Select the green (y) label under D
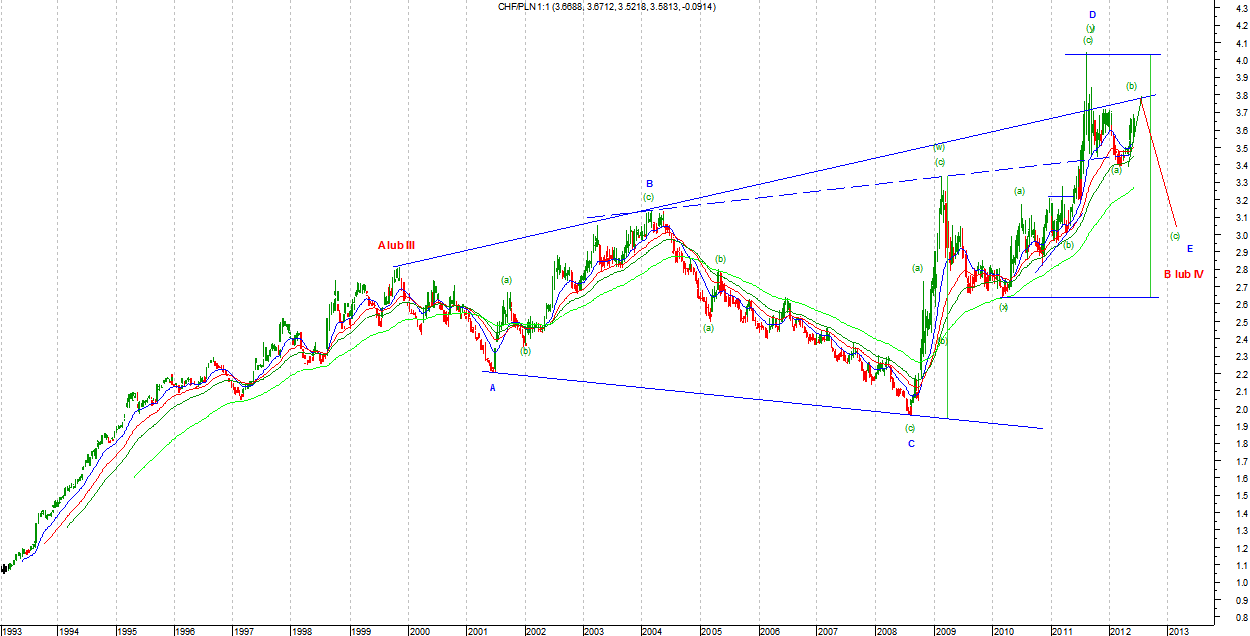 pos(1090,27)
